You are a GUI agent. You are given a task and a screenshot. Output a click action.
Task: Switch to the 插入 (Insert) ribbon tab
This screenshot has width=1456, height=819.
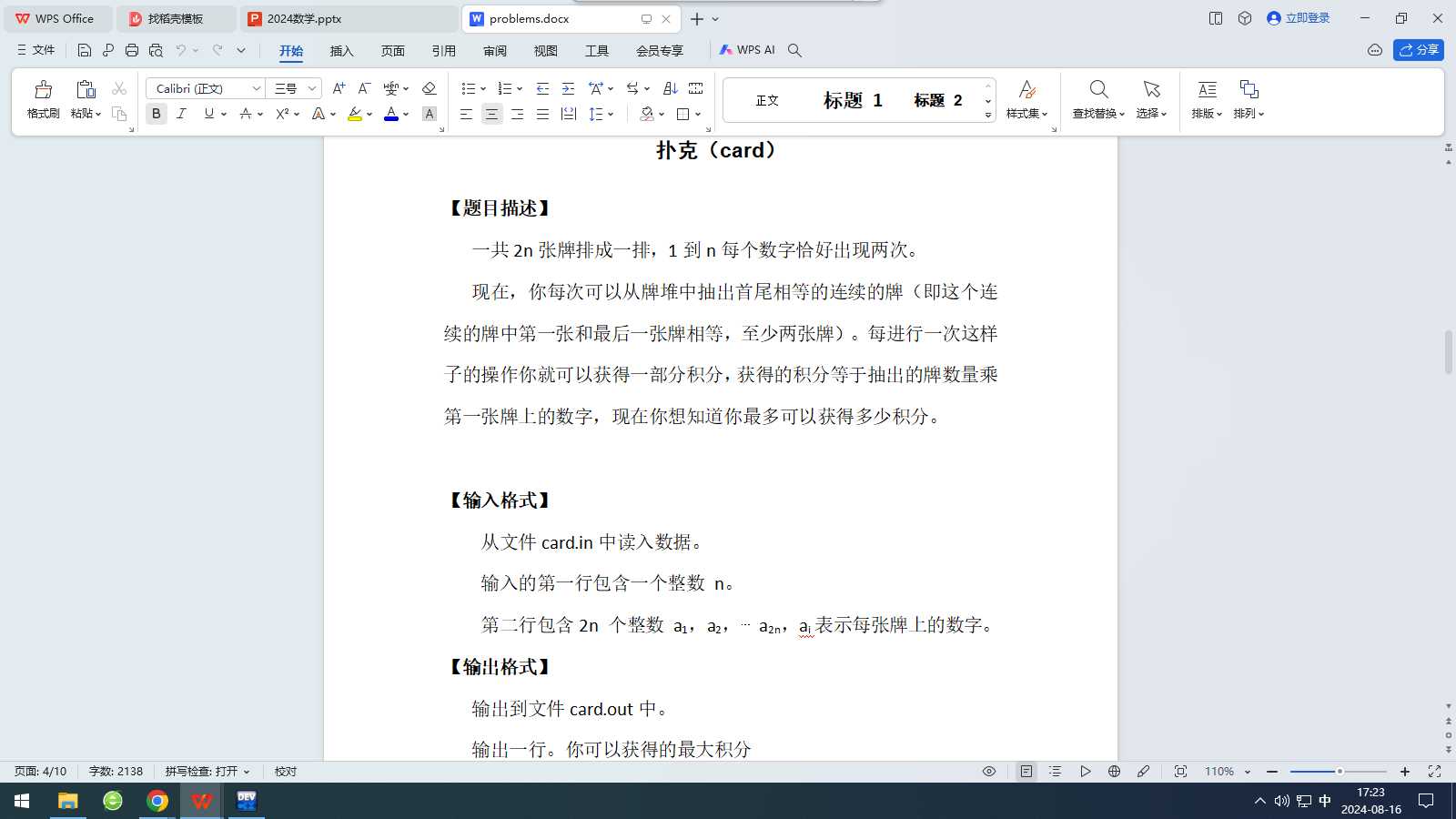coord(341,51)
